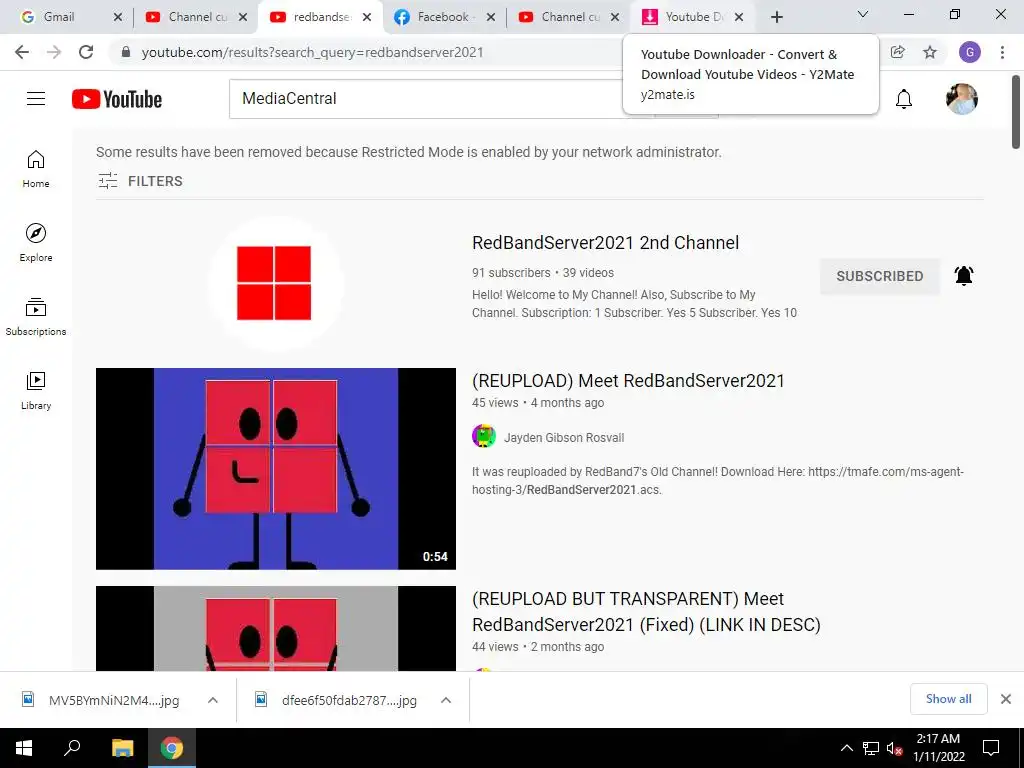
Task: Click the browser back arrow
Action: 22,52
